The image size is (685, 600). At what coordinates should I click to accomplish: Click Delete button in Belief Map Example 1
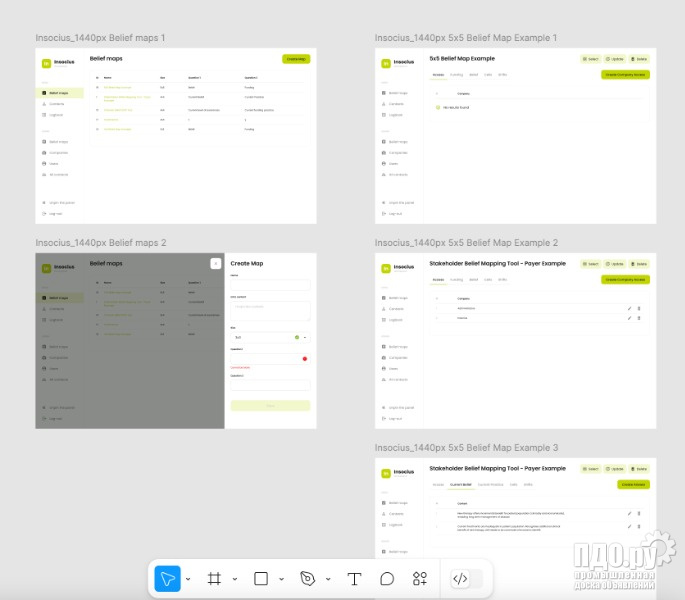[639, 59]
